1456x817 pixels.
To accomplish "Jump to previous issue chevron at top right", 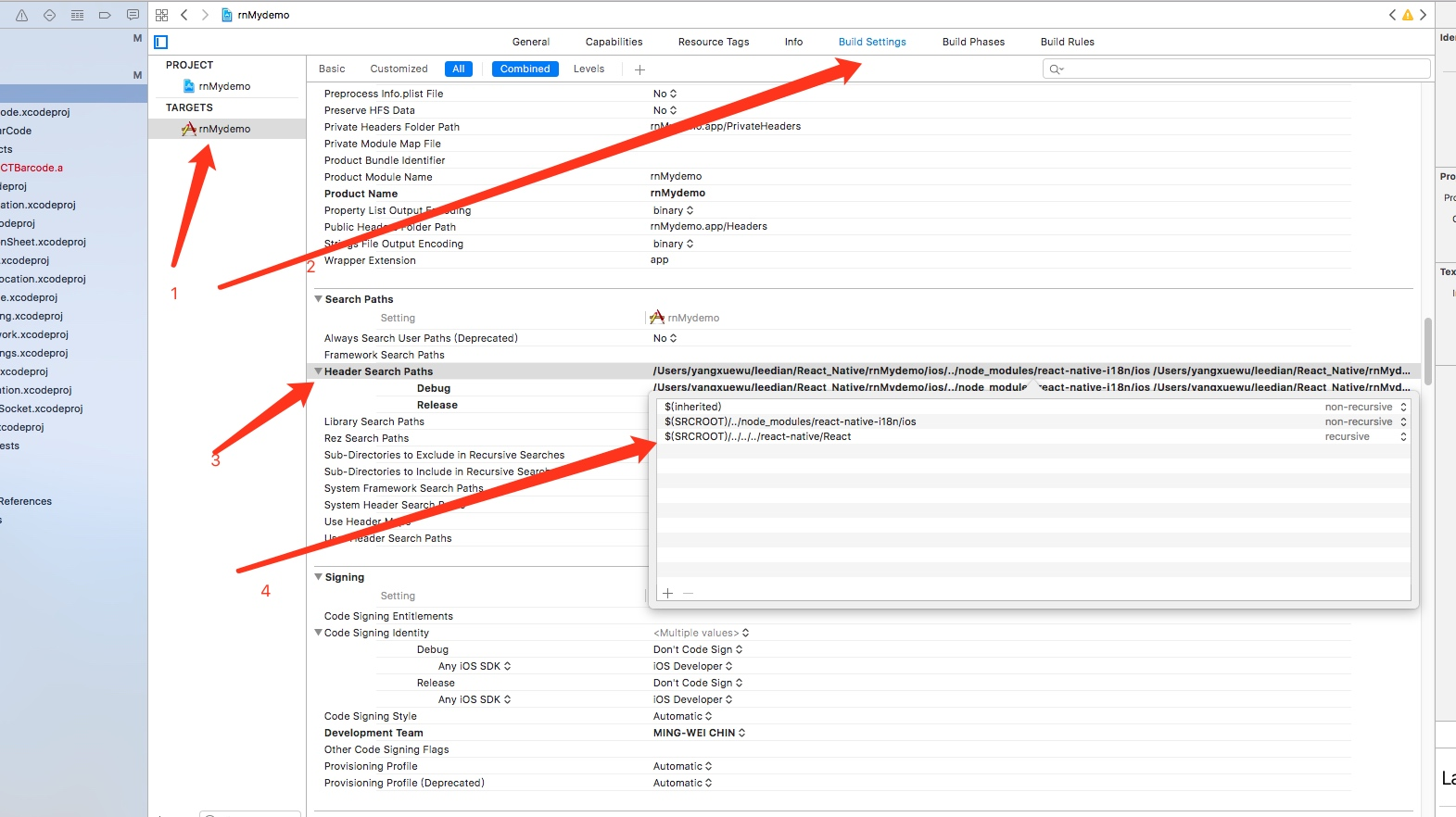I will click(x=1392, y=15).
